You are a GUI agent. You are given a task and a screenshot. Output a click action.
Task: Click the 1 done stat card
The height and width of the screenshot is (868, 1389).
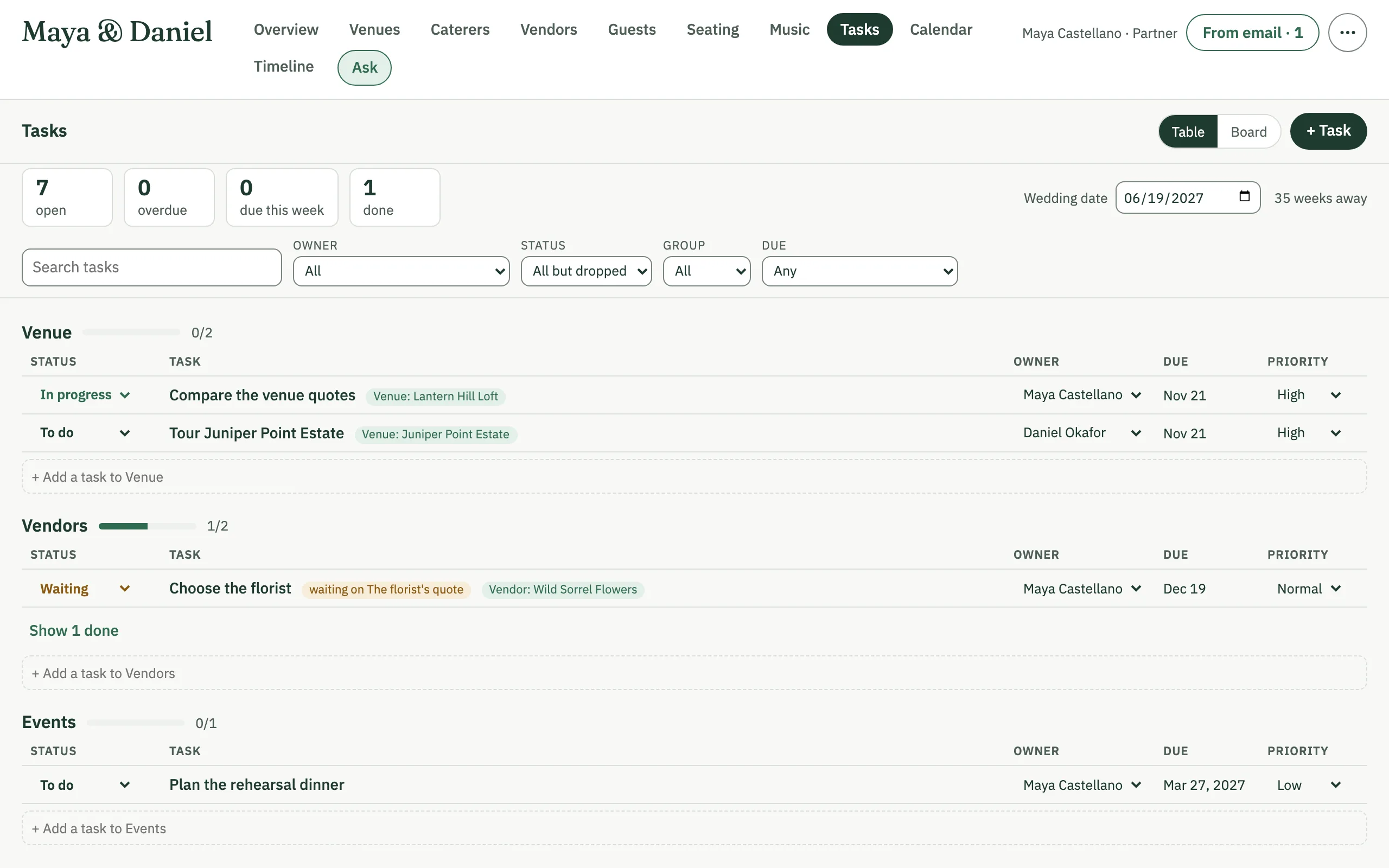pyautogui.click(x=395, y=197)
